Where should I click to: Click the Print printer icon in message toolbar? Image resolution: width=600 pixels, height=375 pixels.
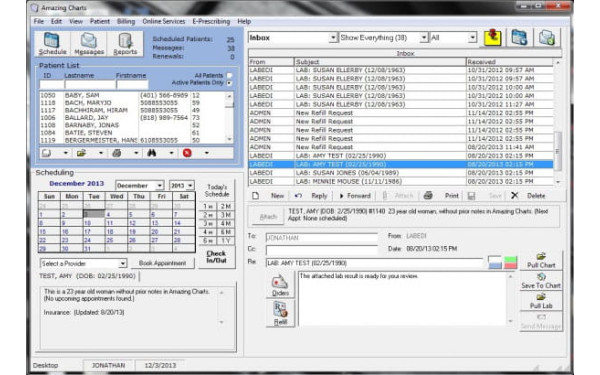pyautogui.click(x=428, y=196)
